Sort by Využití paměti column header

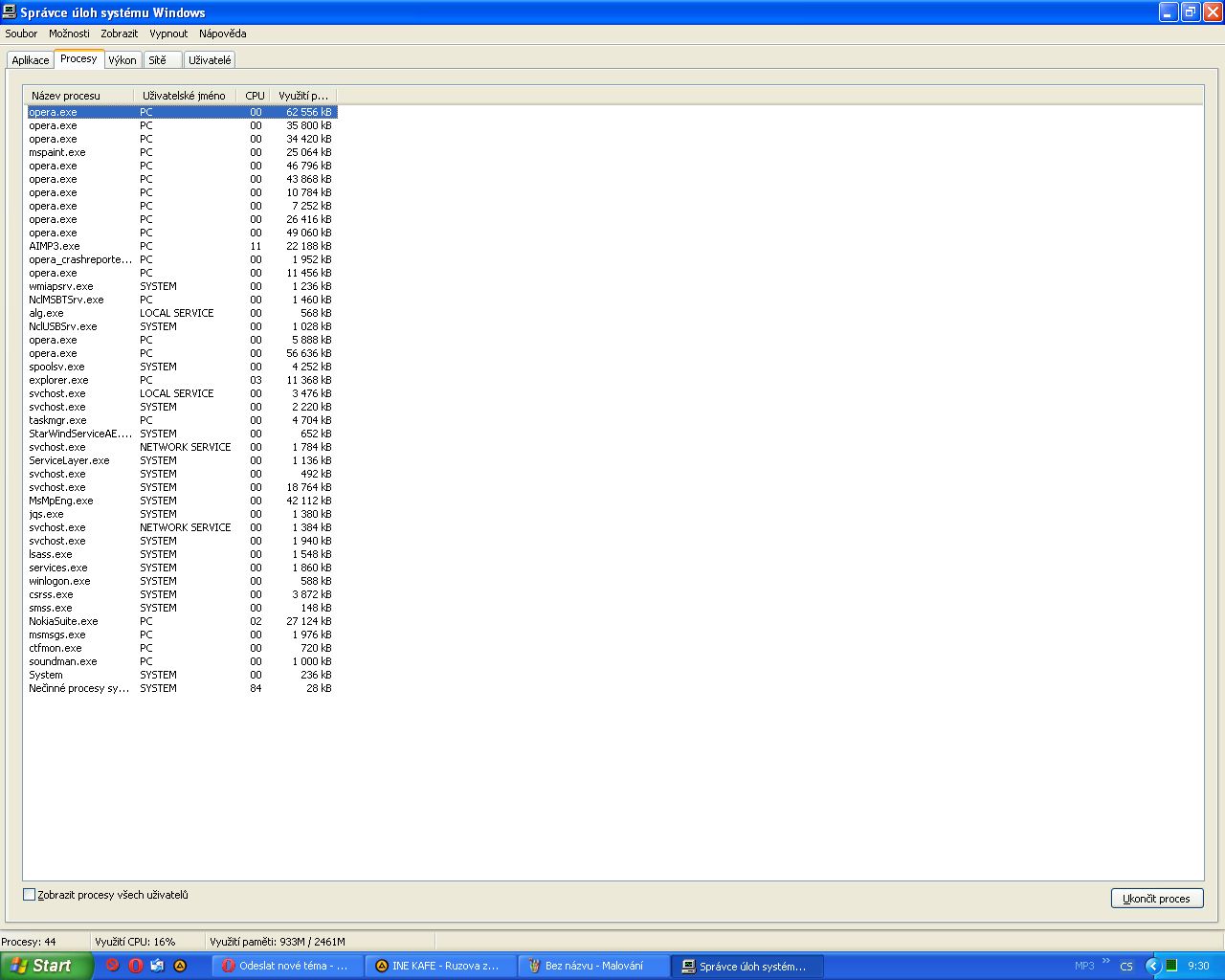[304, 96]
